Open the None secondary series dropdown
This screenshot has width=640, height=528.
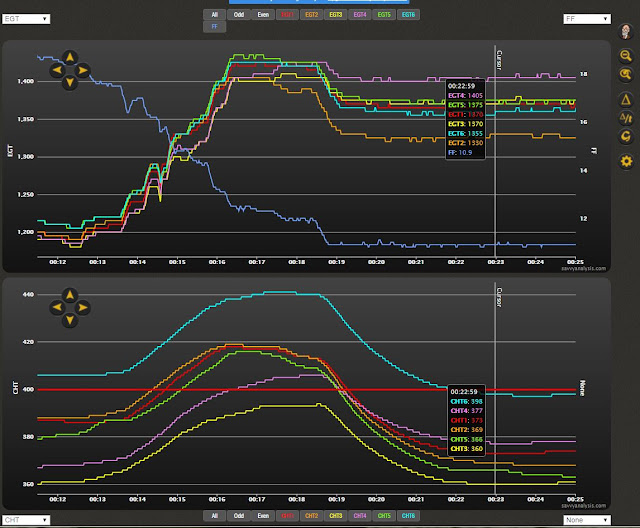point(587,520)
